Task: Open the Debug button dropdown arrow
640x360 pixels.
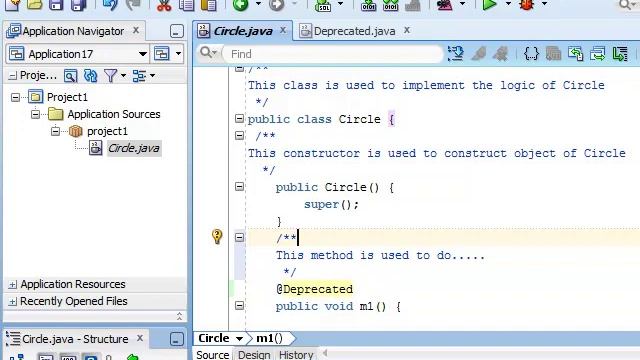Action: [544, 4]
